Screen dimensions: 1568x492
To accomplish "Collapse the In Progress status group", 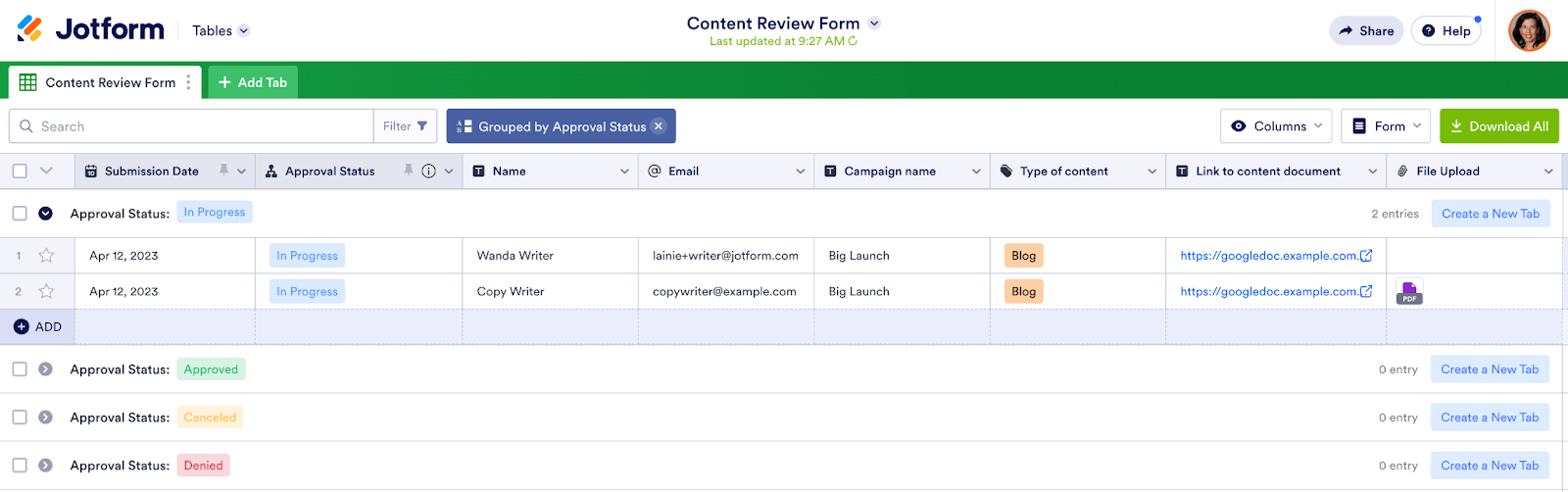I will tap(45, 213).
